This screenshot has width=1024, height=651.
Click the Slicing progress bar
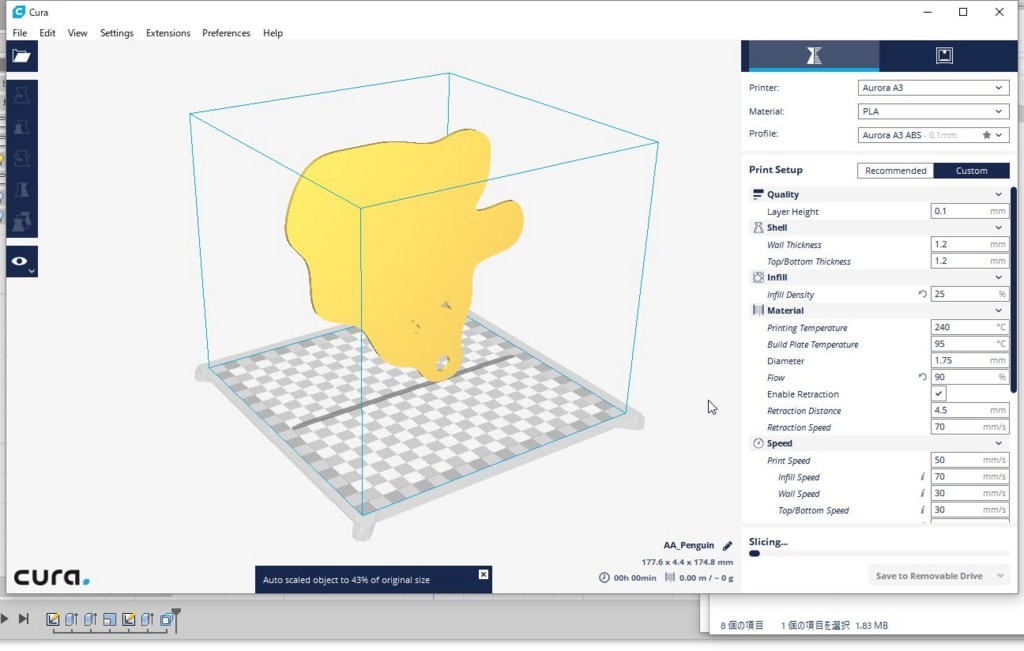click(878, 554)
